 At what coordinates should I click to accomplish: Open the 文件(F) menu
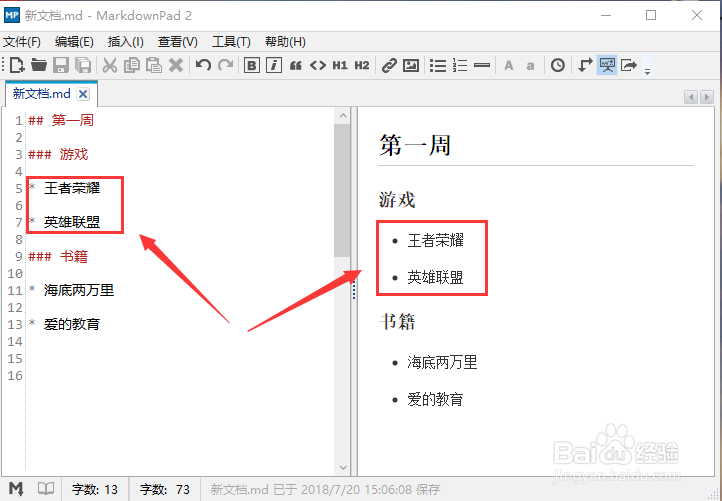[22, 42]
